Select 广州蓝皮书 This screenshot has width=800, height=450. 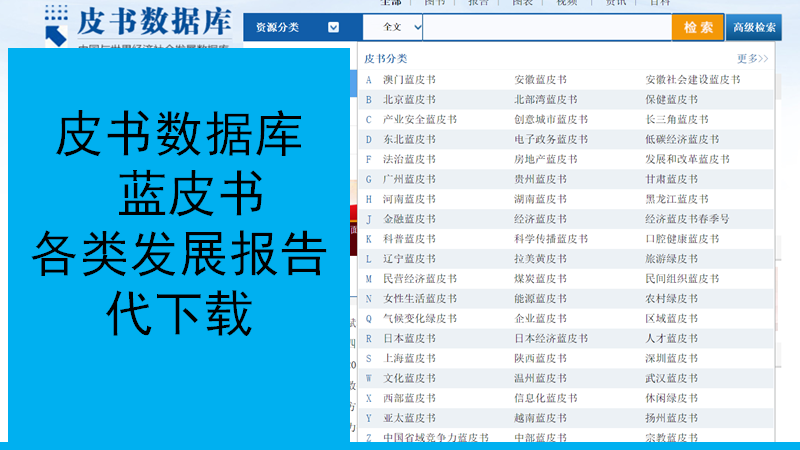(x=409, y=179)
